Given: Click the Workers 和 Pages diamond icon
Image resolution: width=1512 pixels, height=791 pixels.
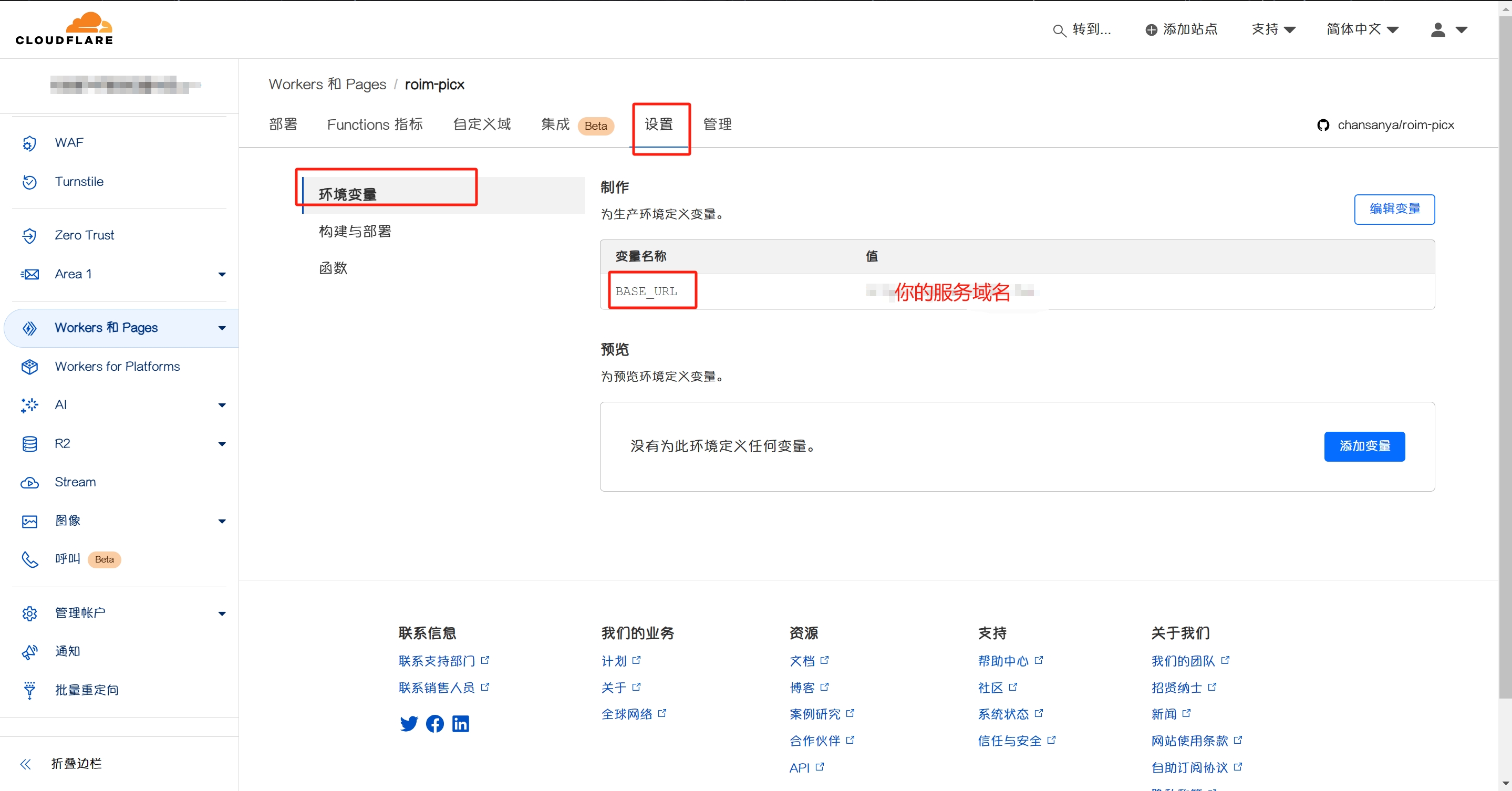Looking at the screenshot, I should click(29, 327).
